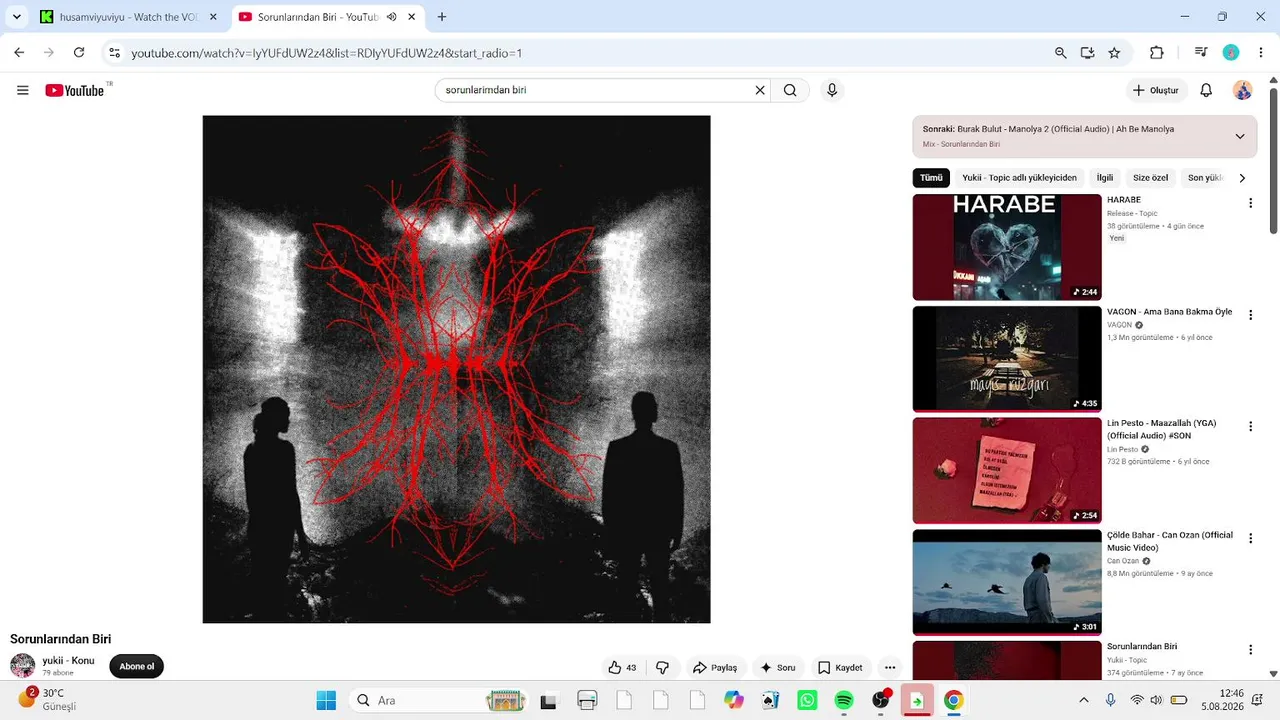
Task: Open WhatsApp from the taskbar
Action: coord(807,700)
